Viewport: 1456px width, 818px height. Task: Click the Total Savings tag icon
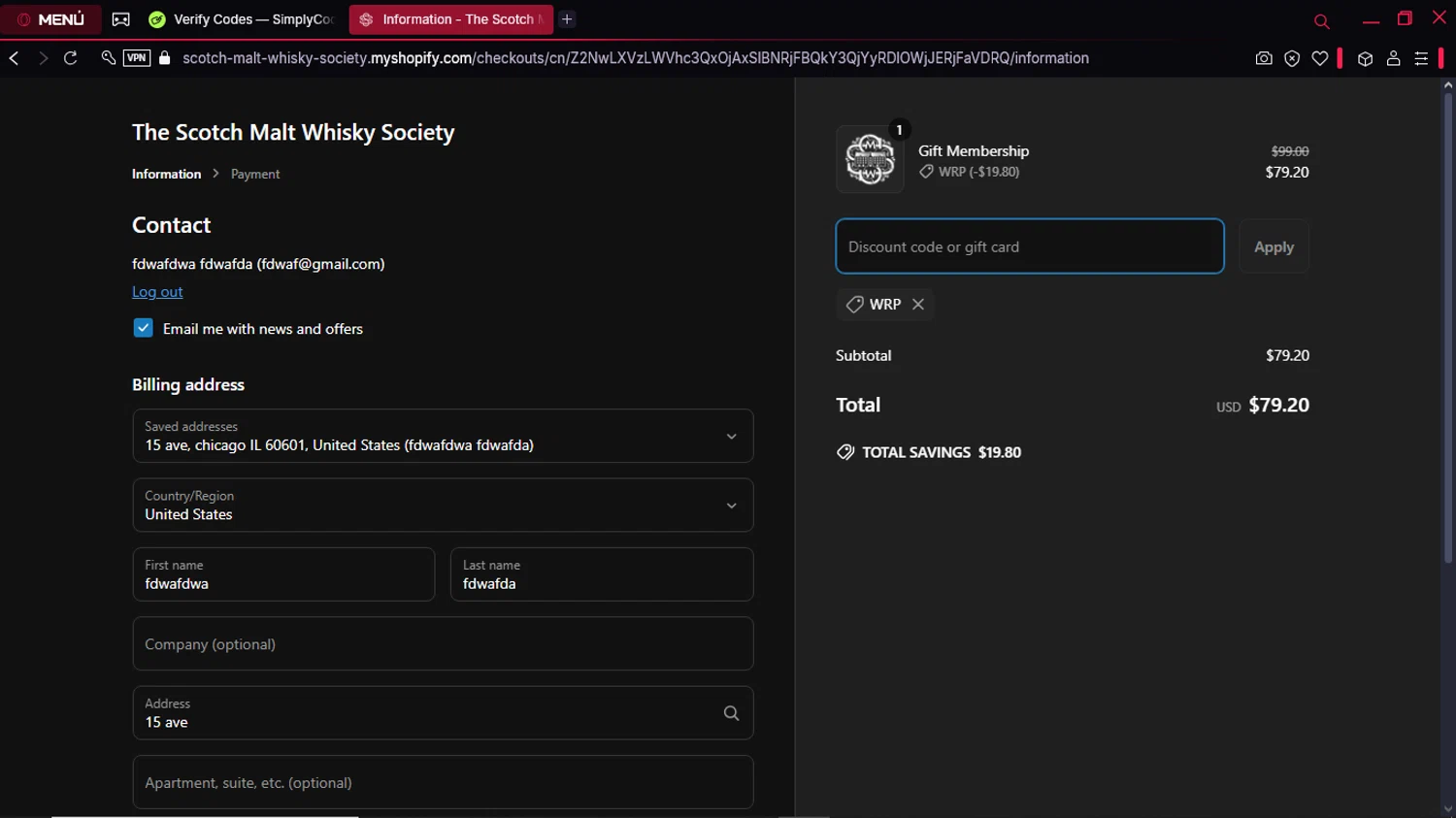845,452
